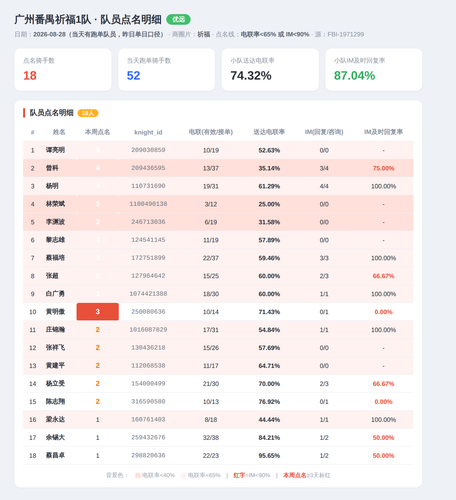Click knight_id 259432676
This screenshot has height=500, width=456.
(148, 437)
